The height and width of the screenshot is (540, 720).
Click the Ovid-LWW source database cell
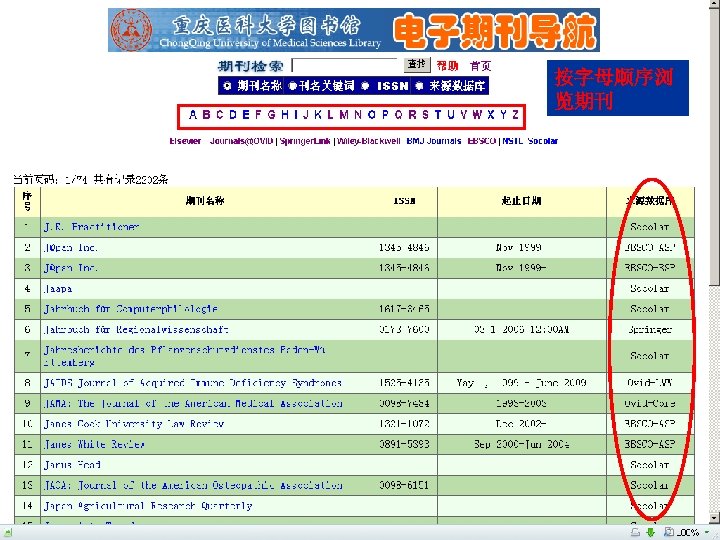coord(650,383)
